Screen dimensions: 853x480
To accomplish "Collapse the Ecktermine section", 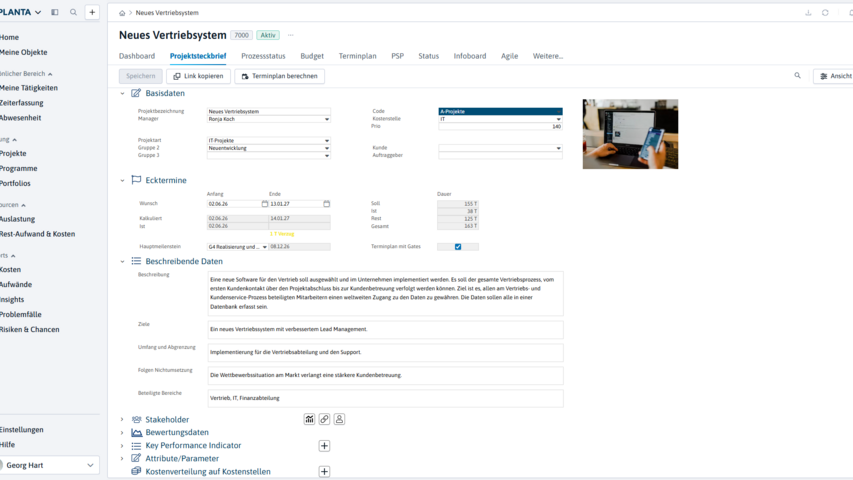I will click(x=122, y=180).
